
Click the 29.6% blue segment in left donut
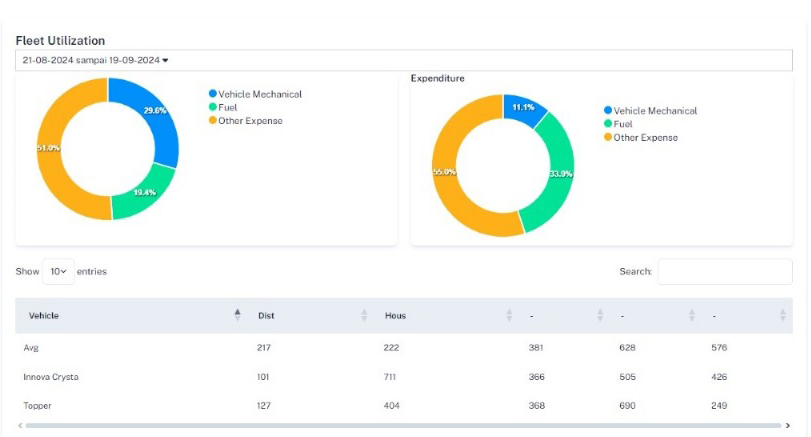(x=155, y=112)
